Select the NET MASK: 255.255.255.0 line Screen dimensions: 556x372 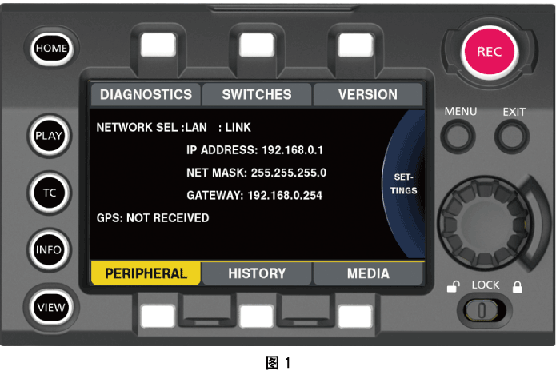coord(256,173)
